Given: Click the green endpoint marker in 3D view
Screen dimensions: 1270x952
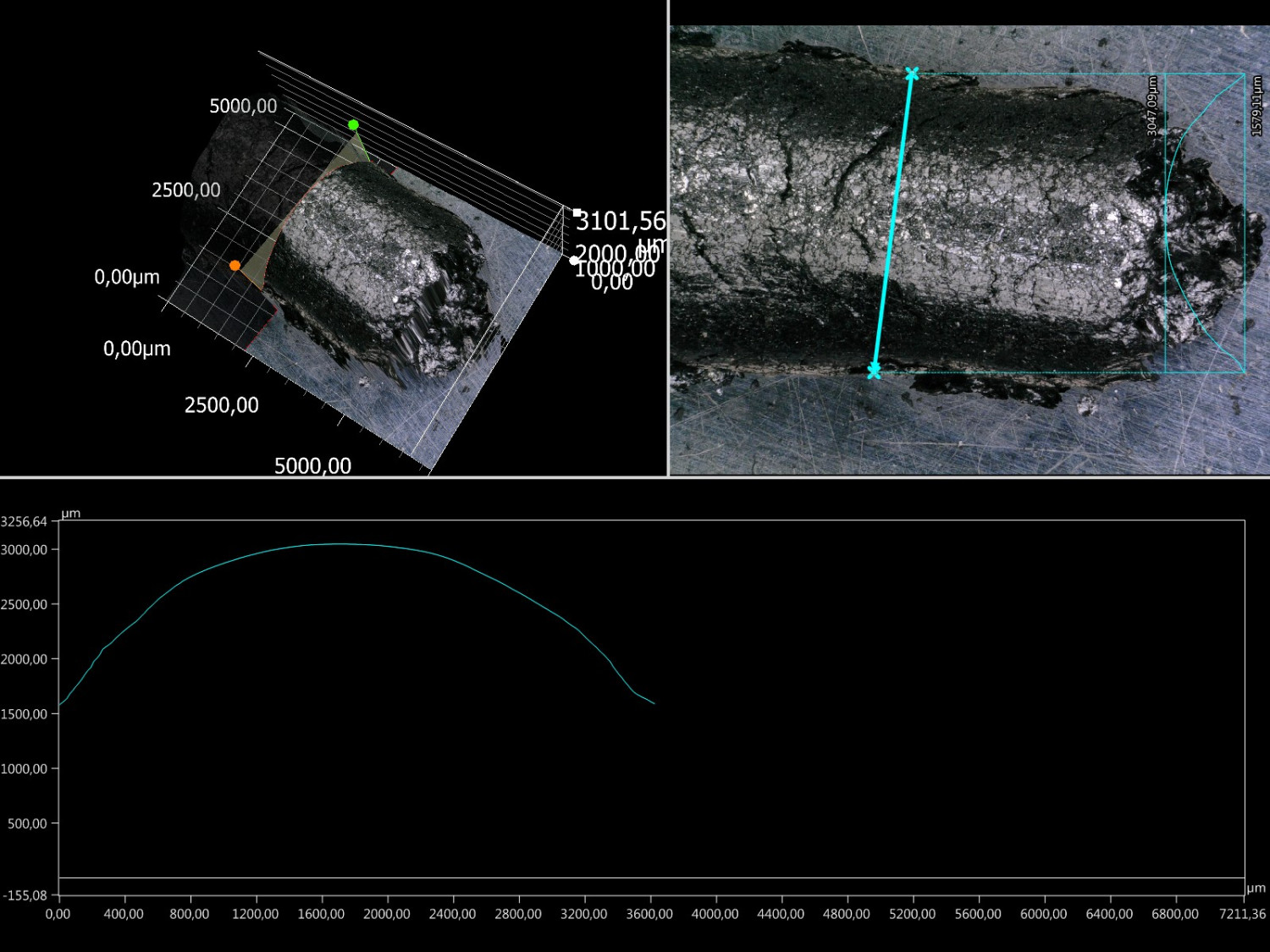Looking at the screenshot, I should tap(353, 125).
